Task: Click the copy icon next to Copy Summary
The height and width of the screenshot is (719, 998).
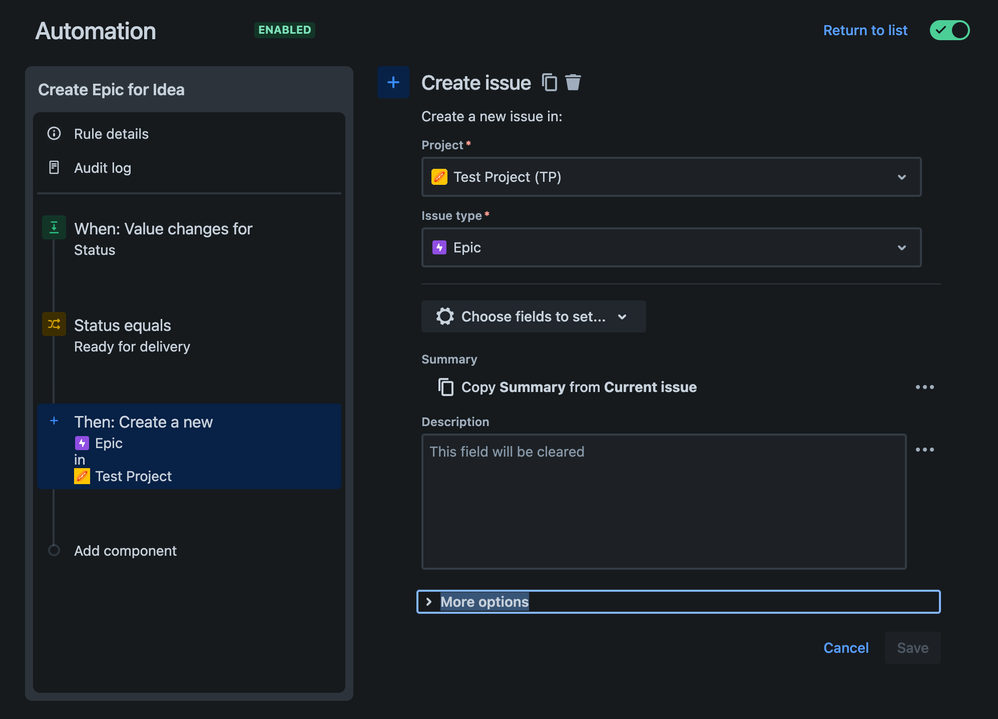Action: click(x=446, y=387)
